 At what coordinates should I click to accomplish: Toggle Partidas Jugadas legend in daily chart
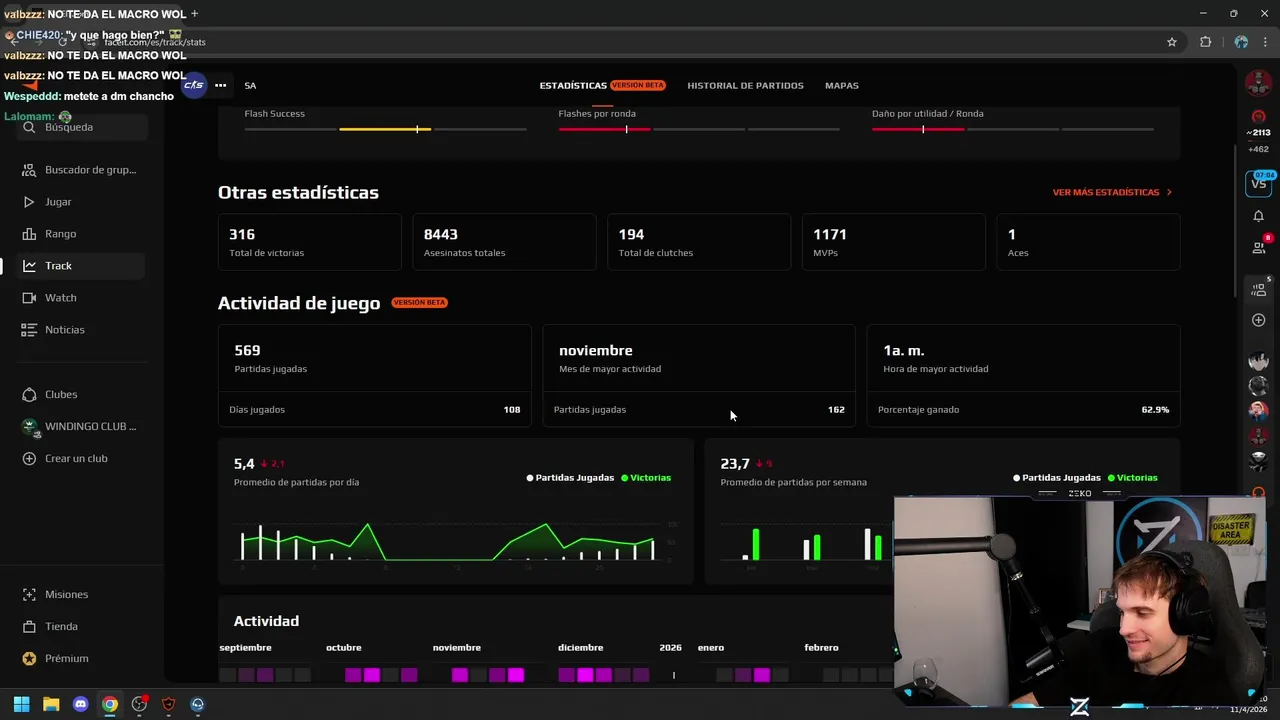click(x=570, y=478)
